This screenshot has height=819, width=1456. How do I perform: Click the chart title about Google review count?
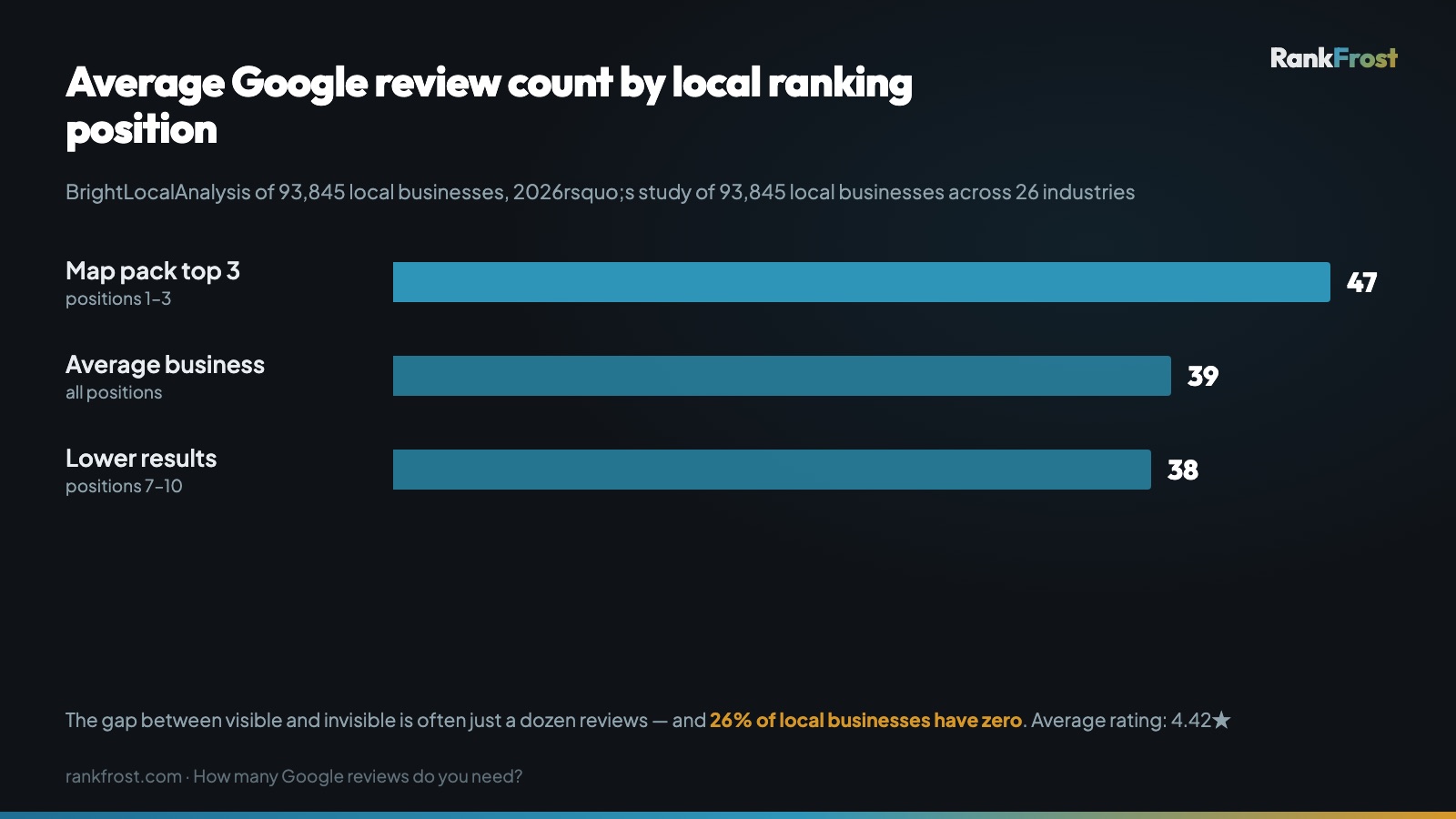489,106
